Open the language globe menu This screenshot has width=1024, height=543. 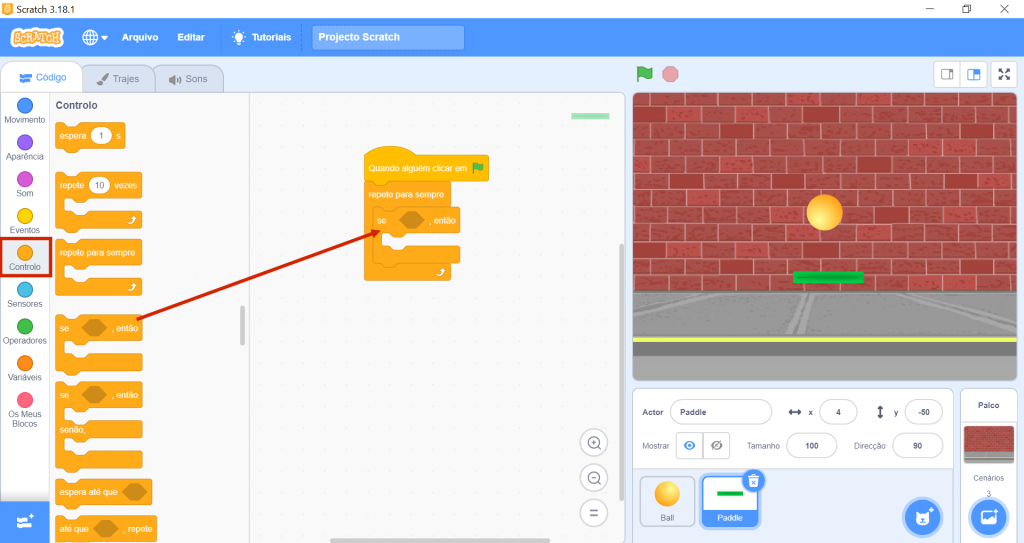95,37
